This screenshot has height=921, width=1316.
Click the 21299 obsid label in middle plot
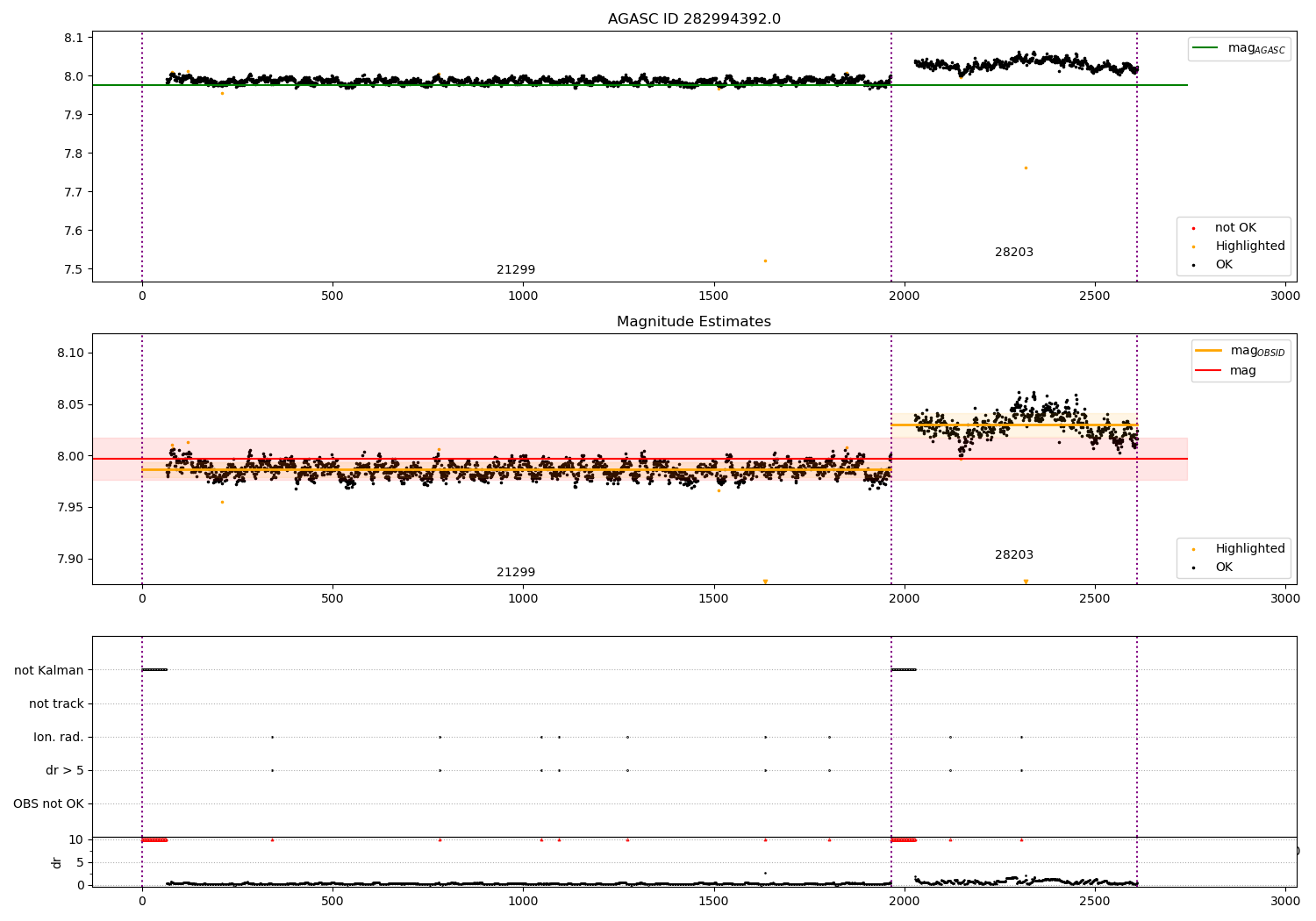(x=516, y=573)
